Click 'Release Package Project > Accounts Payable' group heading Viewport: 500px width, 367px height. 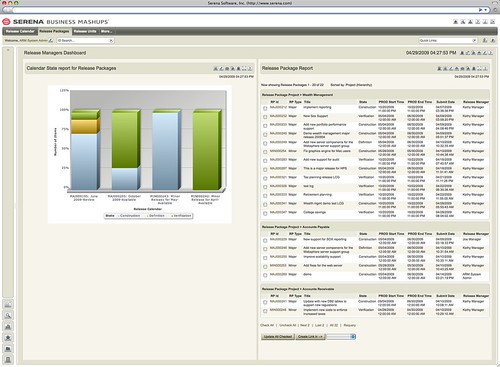(x=296, y=227)
